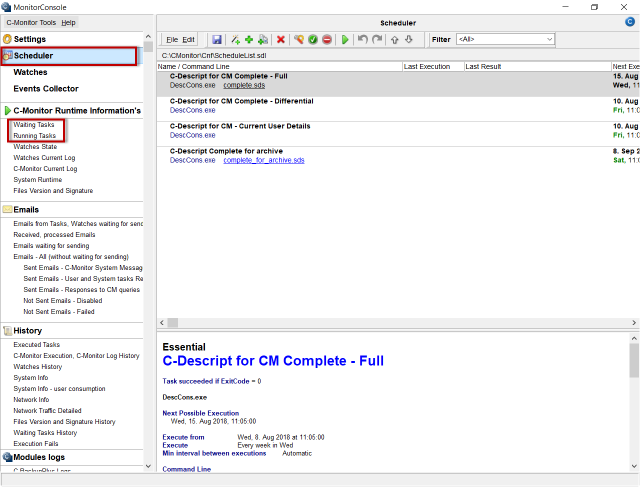Screen dimensions: 640x487
Task: Open C-Monitor Current Log
Action: pos(45,169)
